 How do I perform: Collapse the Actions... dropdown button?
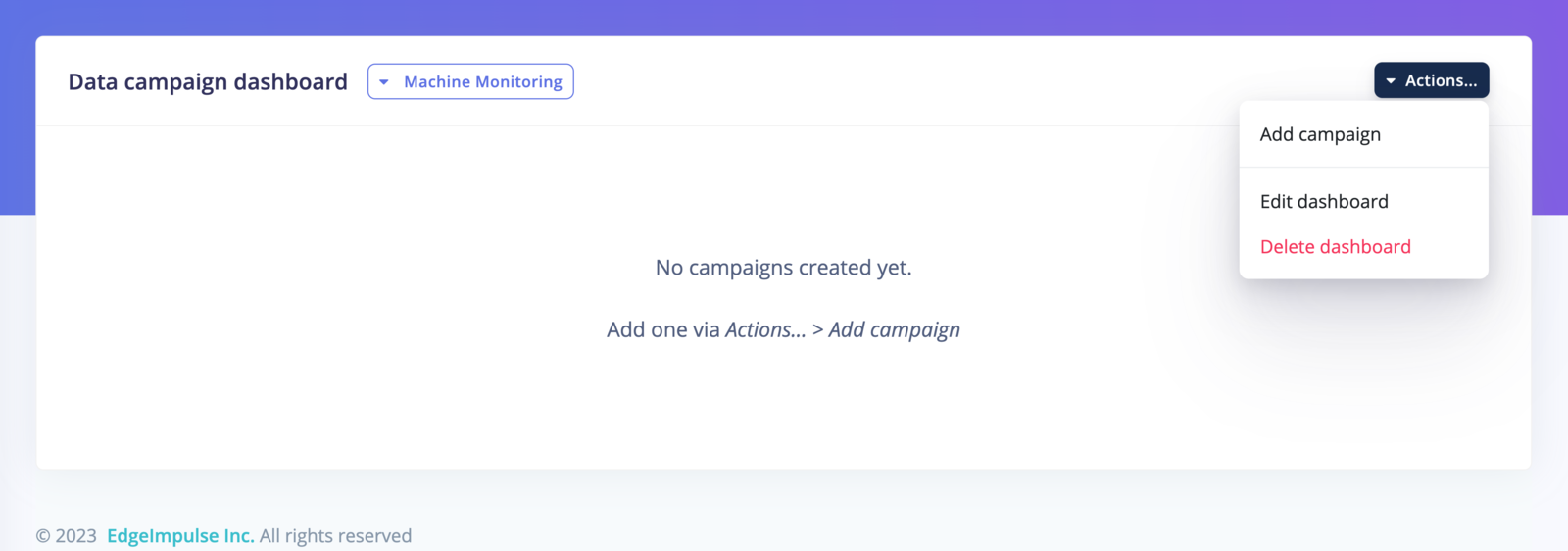(1431, 80)
